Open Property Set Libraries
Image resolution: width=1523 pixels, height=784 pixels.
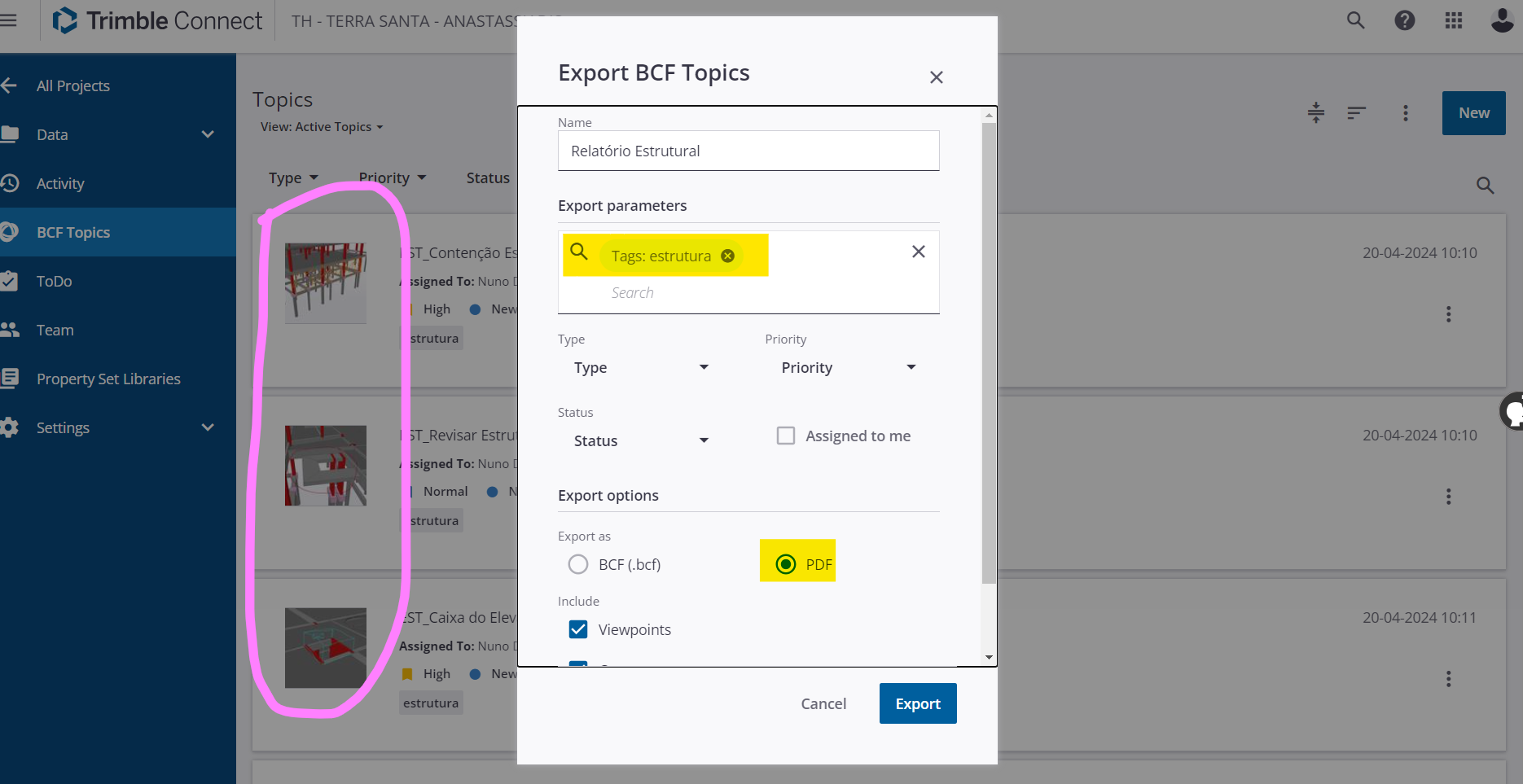(108, 379)
